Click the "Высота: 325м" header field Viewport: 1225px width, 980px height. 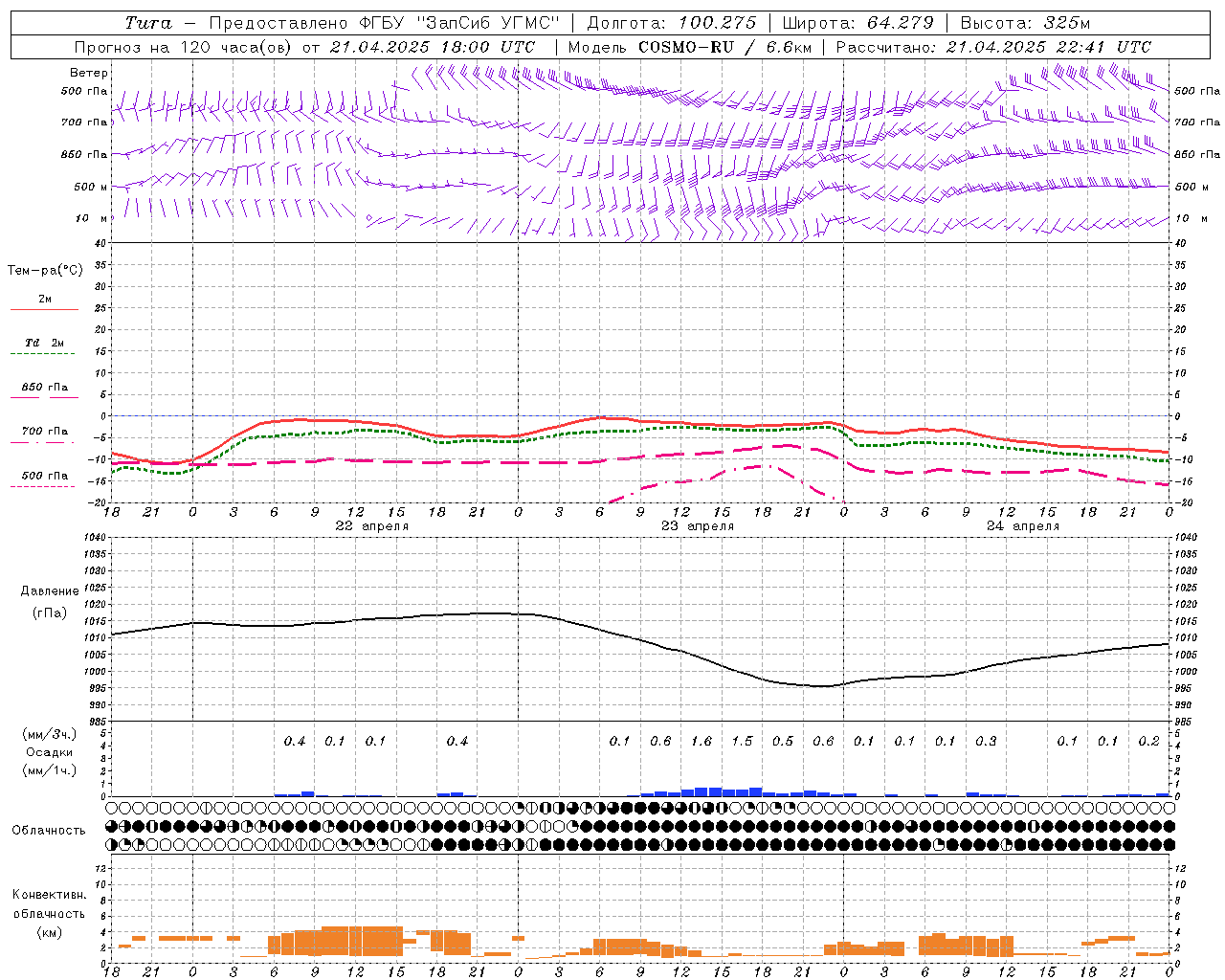tap(1025, 23)
